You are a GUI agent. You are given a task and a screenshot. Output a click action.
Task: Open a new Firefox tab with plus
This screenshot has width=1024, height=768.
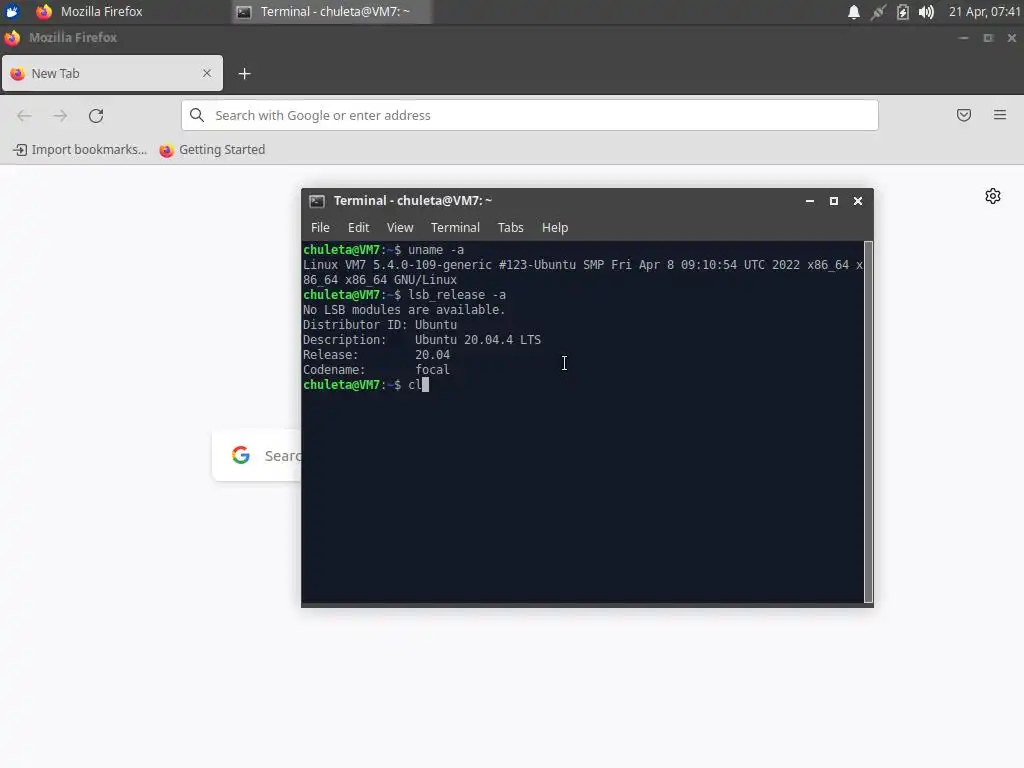click(x=244, y=74)
